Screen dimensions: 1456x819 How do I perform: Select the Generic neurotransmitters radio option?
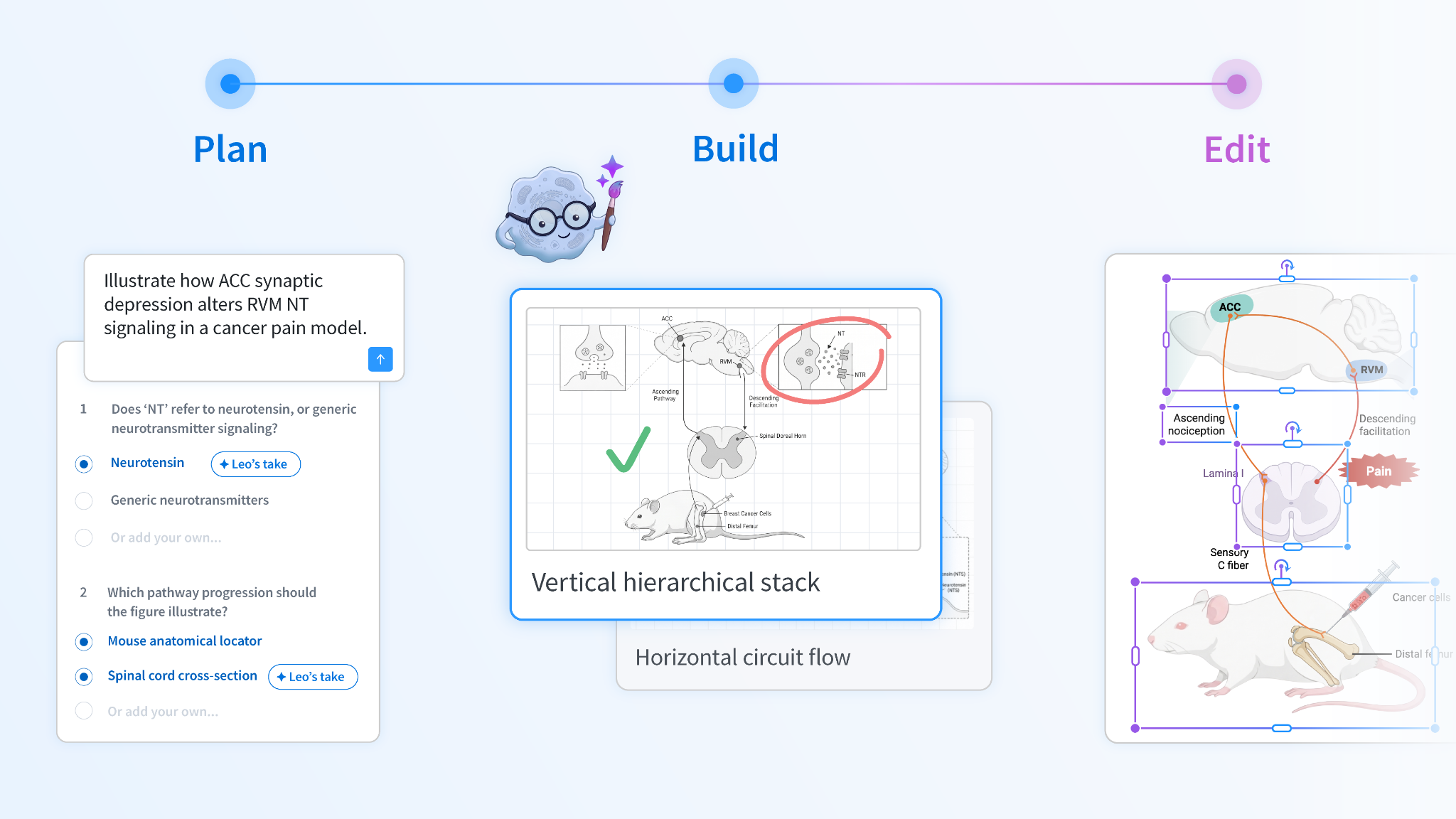(84, 501)
